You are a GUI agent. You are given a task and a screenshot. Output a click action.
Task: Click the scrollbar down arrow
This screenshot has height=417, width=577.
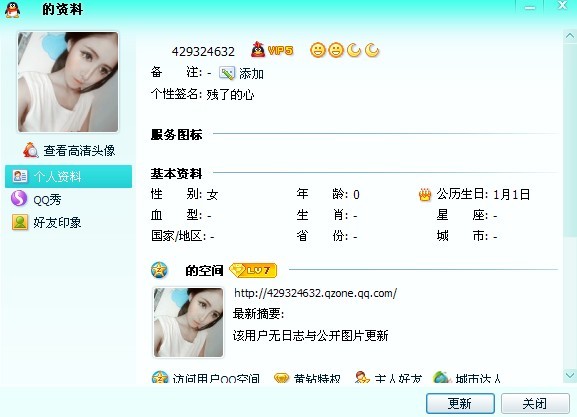tap(570, 375)
